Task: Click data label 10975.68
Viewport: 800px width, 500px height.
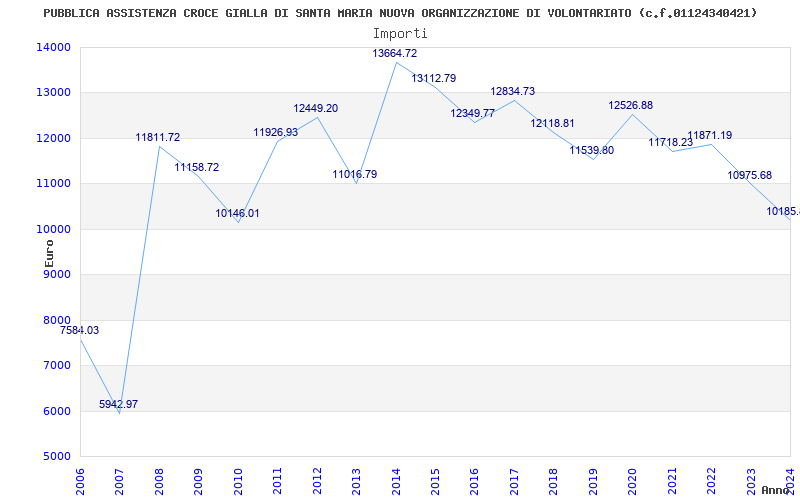Action: 749,175
